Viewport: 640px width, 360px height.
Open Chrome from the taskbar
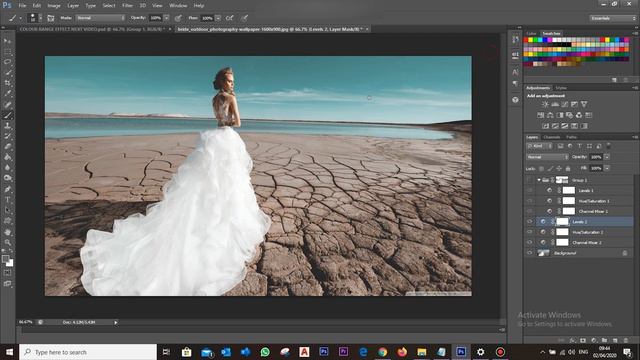(x=382, y=352)
